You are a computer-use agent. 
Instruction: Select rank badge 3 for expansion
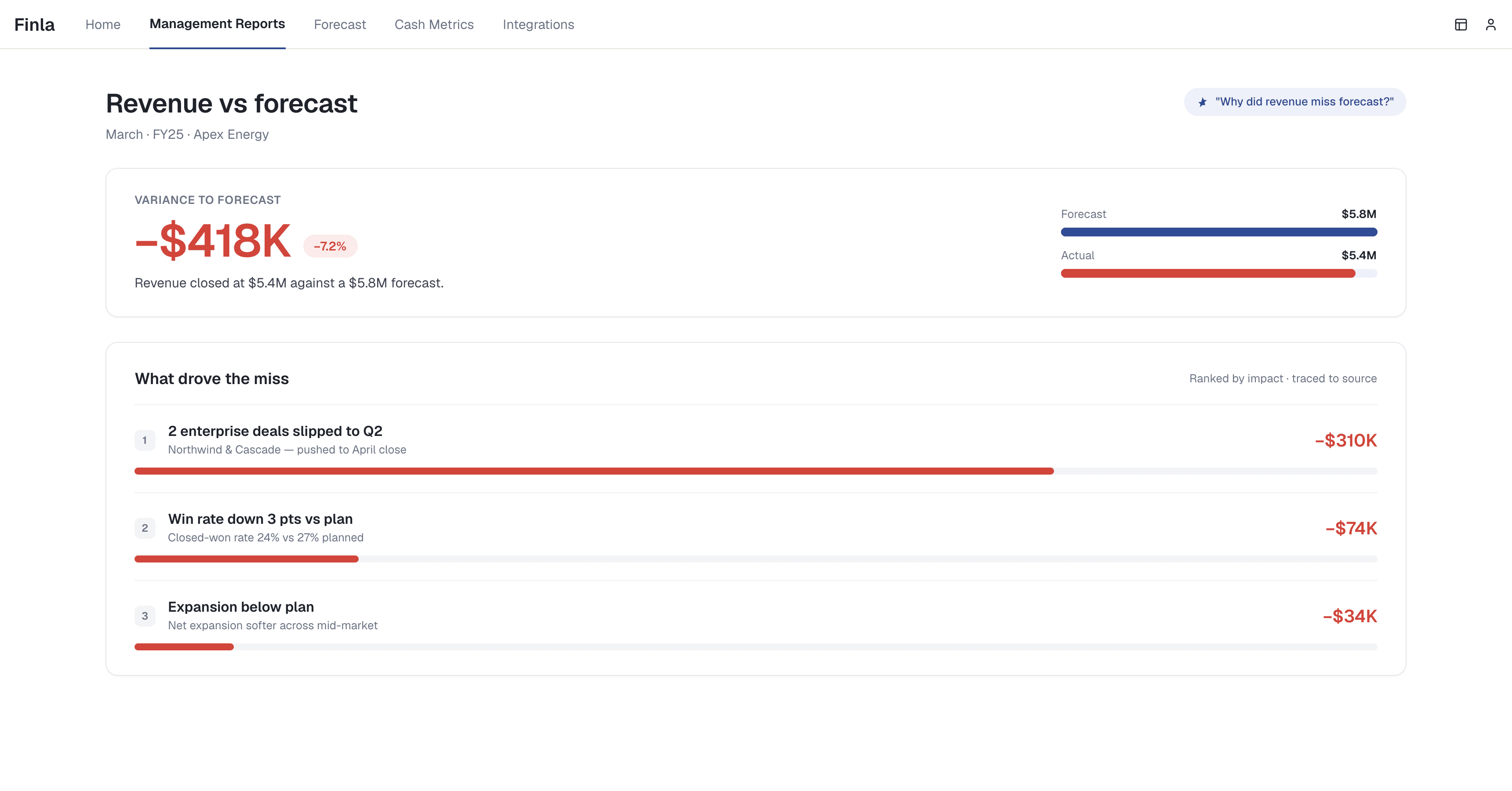tap(145, 616)
